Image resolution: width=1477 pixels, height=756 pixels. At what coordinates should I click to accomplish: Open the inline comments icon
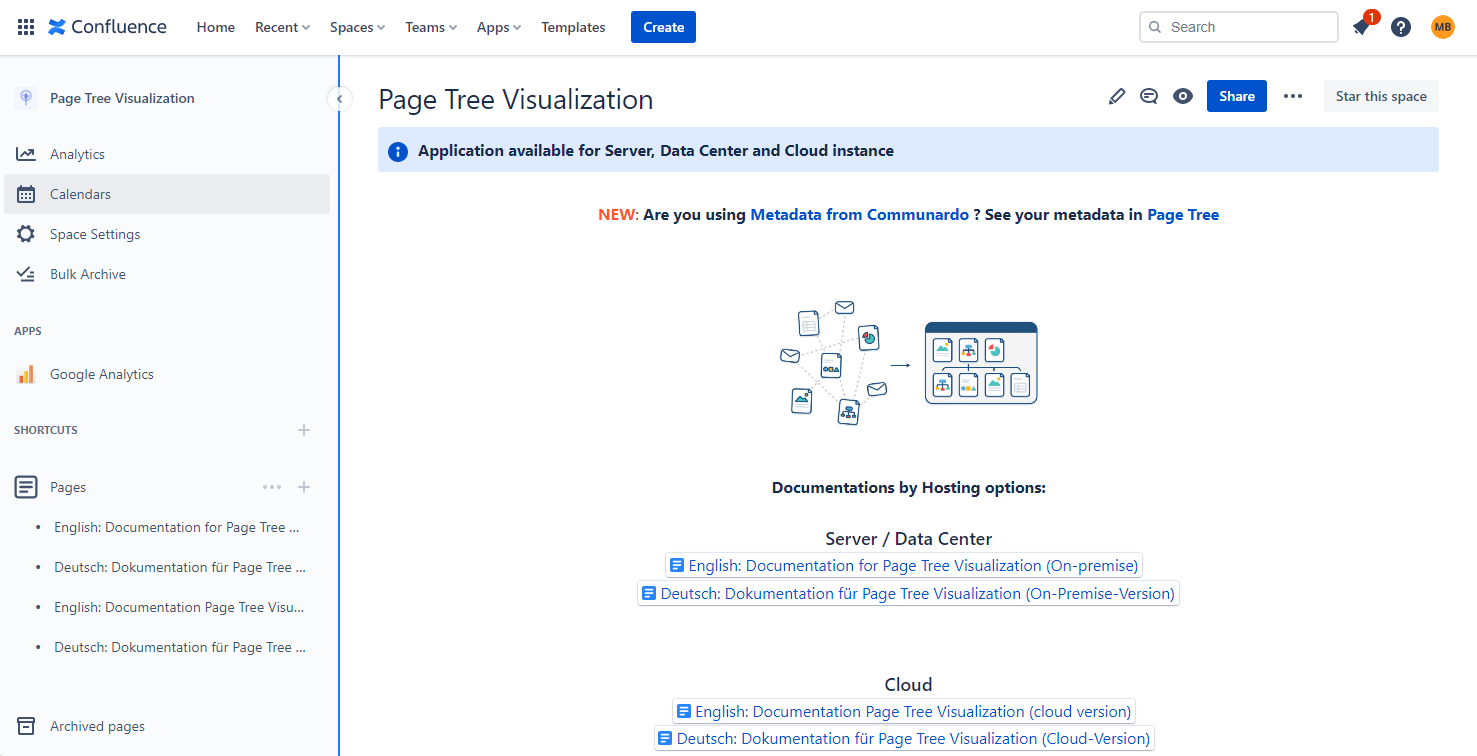[x=1149, y=96]
